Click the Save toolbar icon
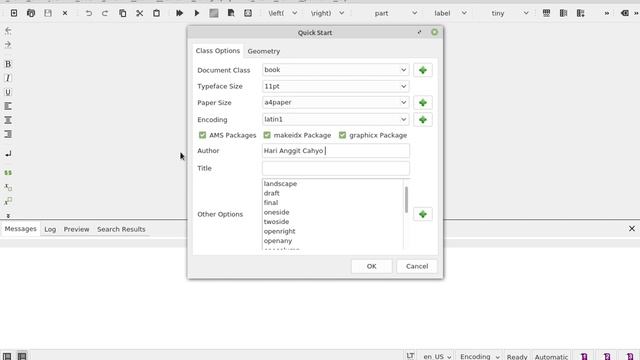 click(x=48, y=13)
